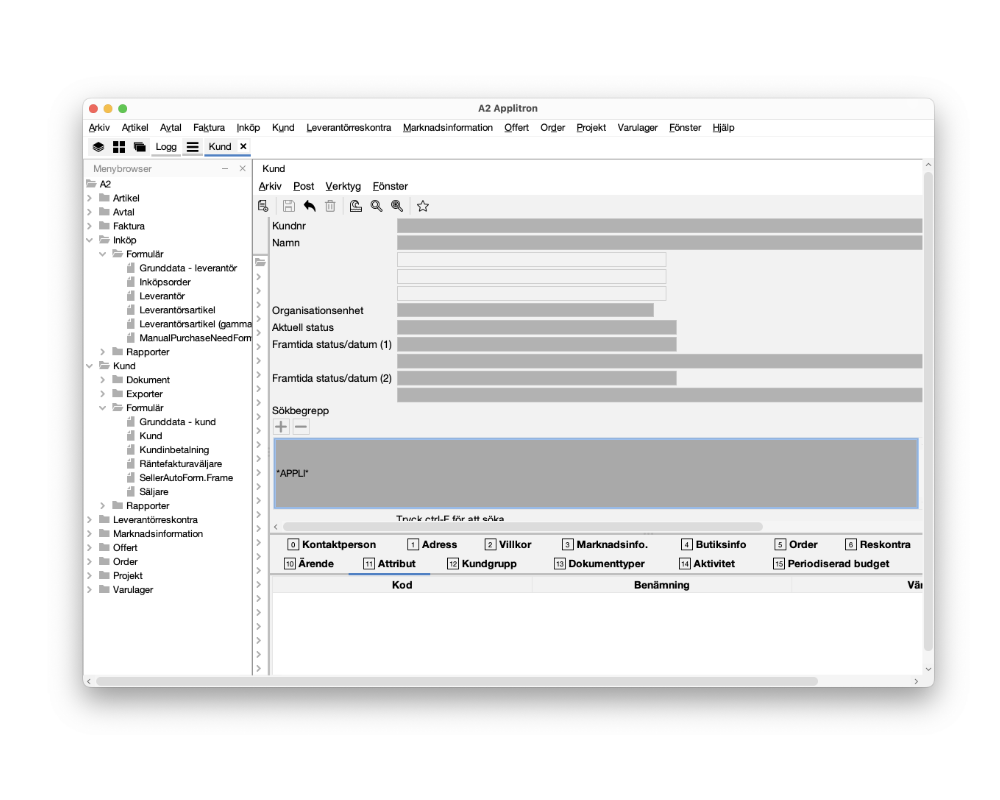Click the detailed magnifier search icon
Image resolution: width=1000 pixels, height=800 pixels.
pyautogui.click(x=397, y=206)
